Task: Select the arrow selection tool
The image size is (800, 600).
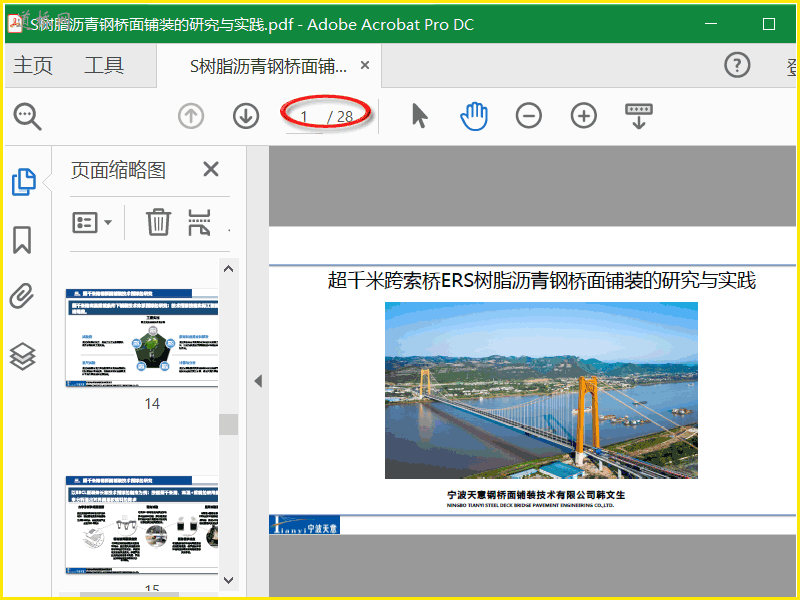Action: (x=419, y=116)
